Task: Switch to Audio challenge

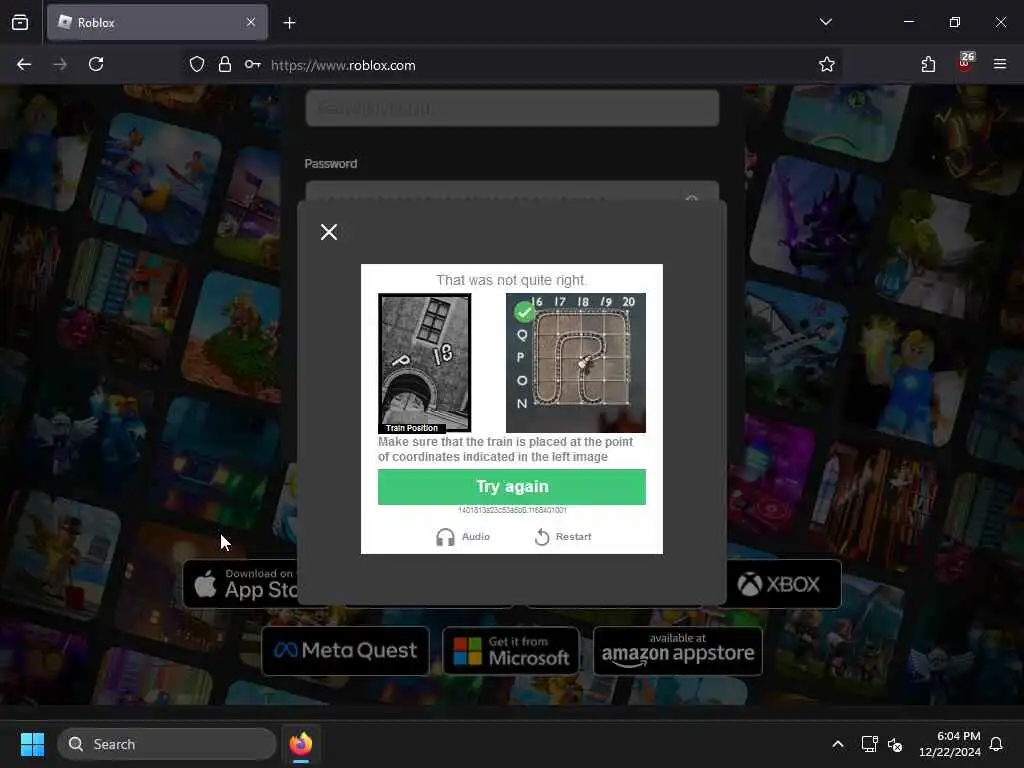Action: click(x=462, y=537)
